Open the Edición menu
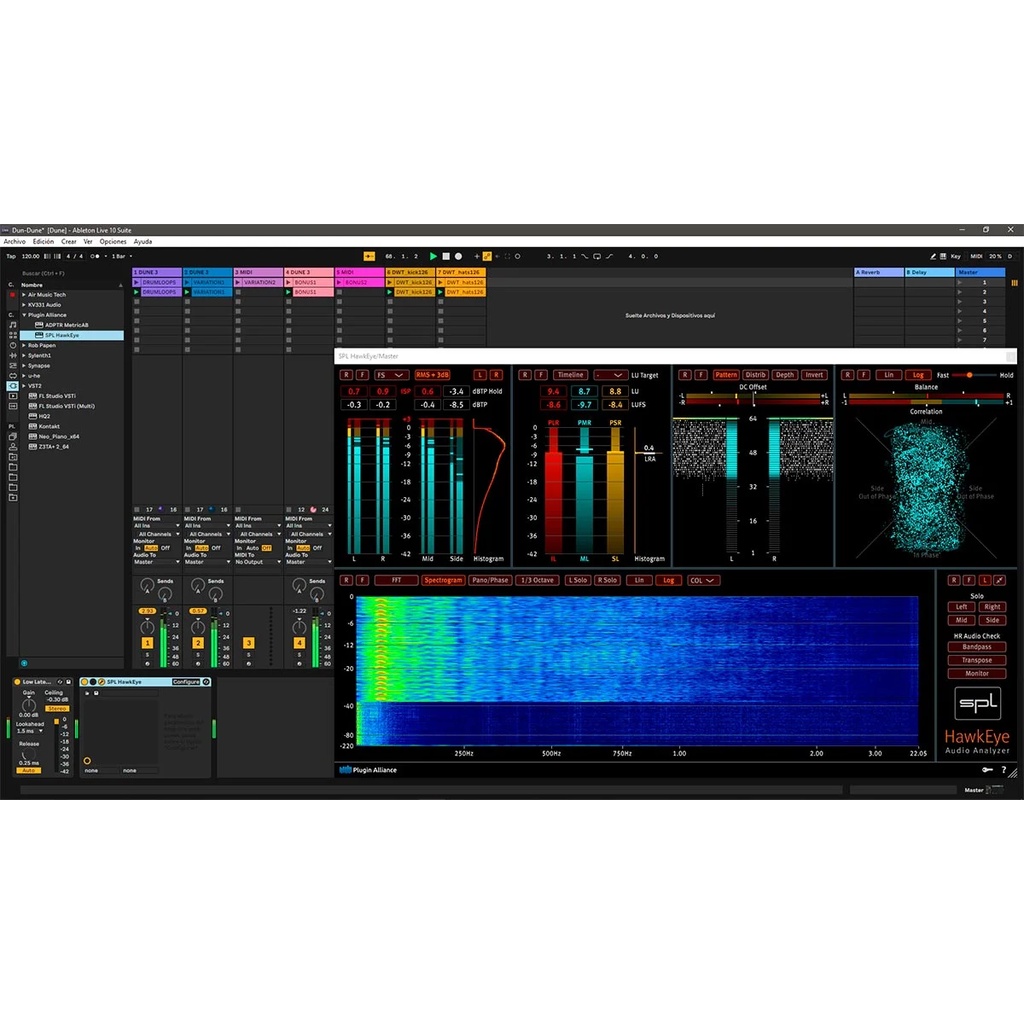Image resolution: width=1024 pixels, height=1024 pixels. pyautogui.click(x=43, y=242)
